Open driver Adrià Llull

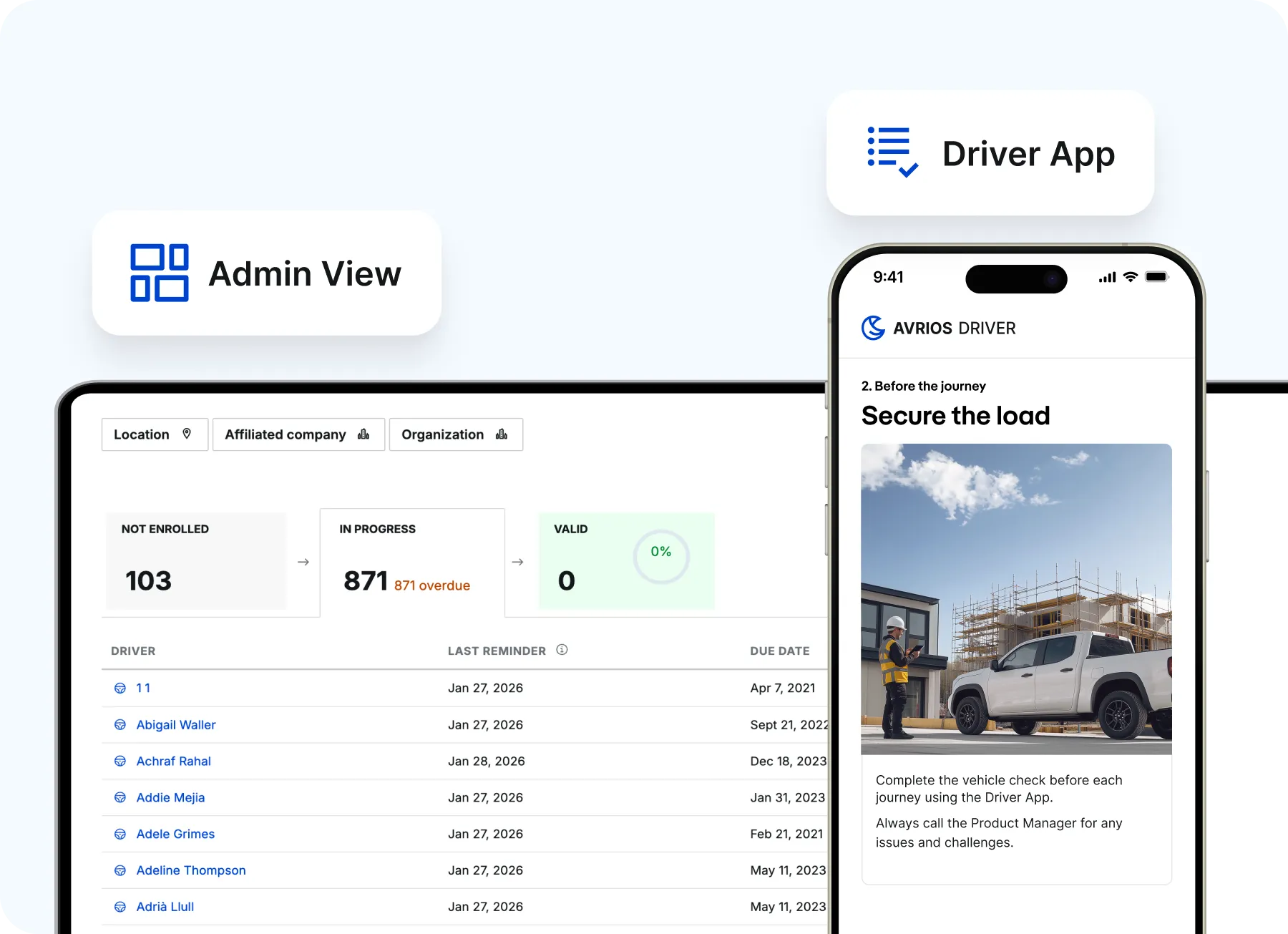point(165,907)
